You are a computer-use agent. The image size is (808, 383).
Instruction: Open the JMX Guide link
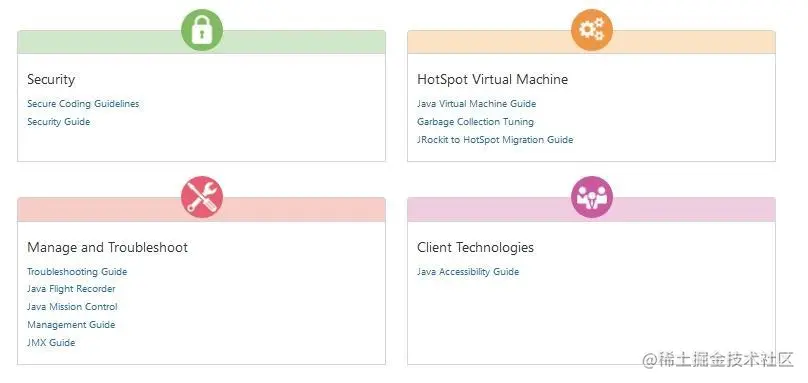[x=51, y=343]
